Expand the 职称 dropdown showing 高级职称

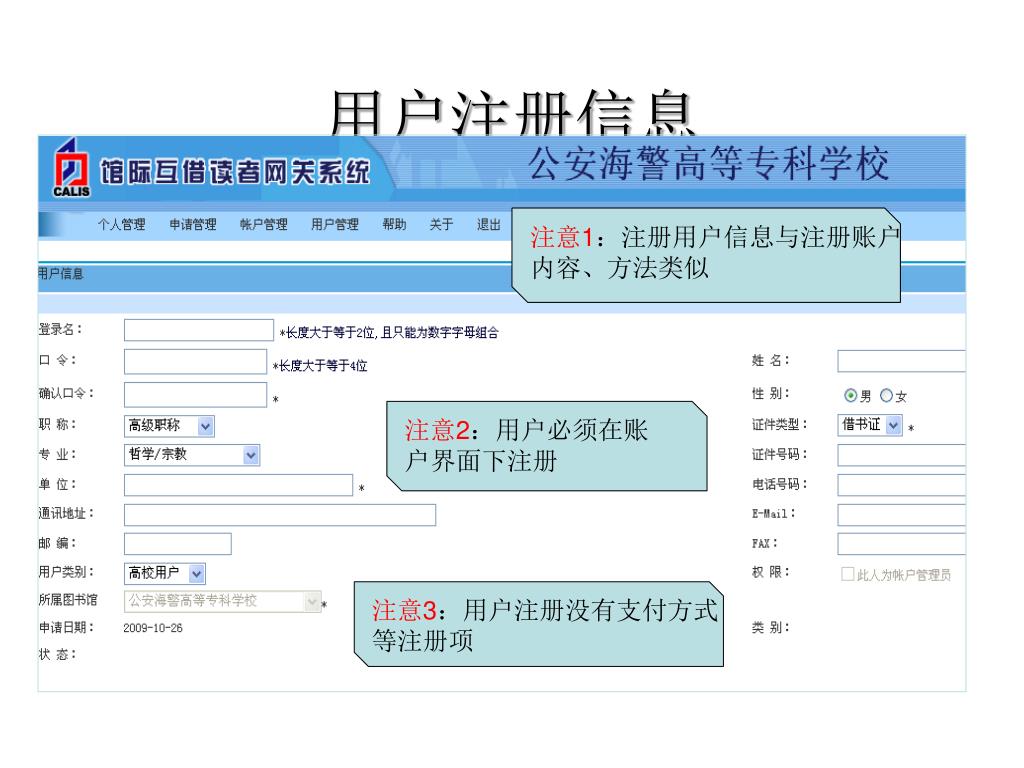point(169,426)
